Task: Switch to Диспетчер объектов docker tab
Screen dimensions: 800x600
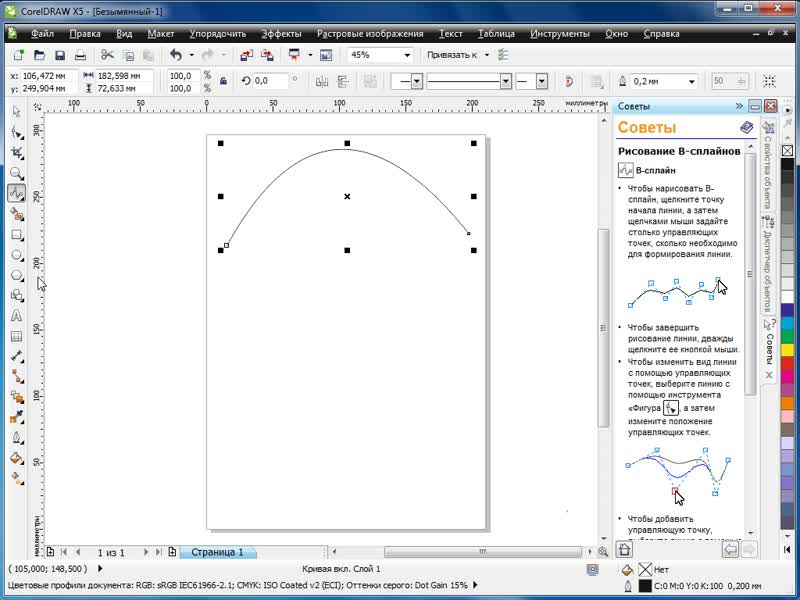Action: pyautogui.click(x=767, y=264)
